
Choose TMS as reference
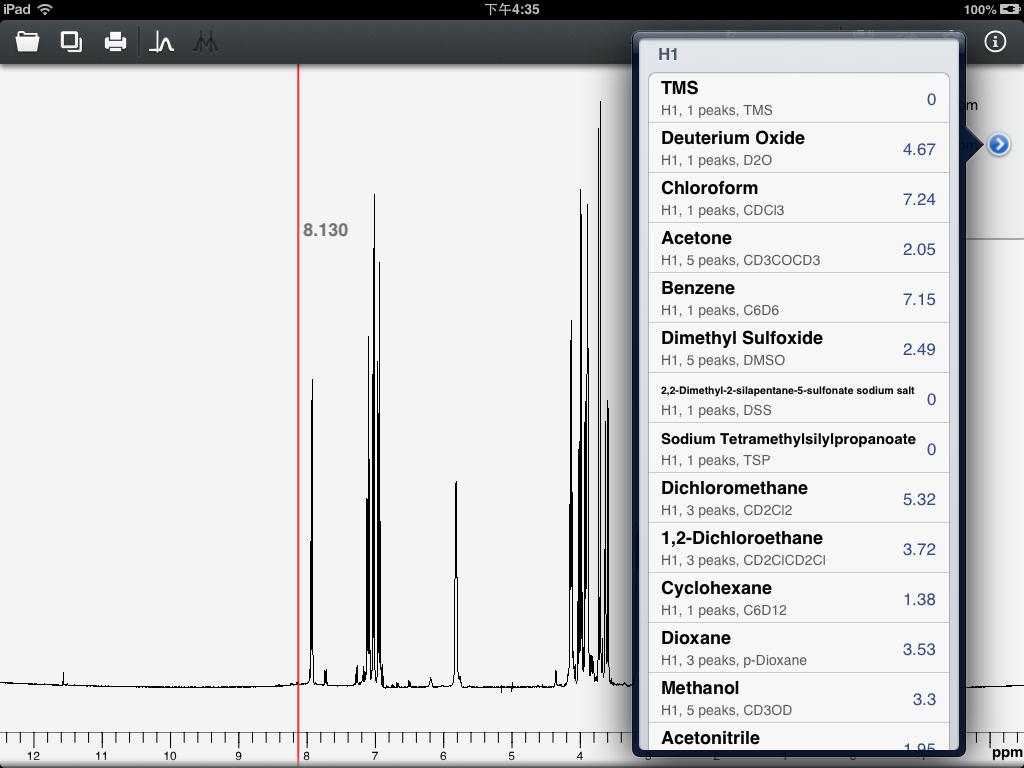798,98
